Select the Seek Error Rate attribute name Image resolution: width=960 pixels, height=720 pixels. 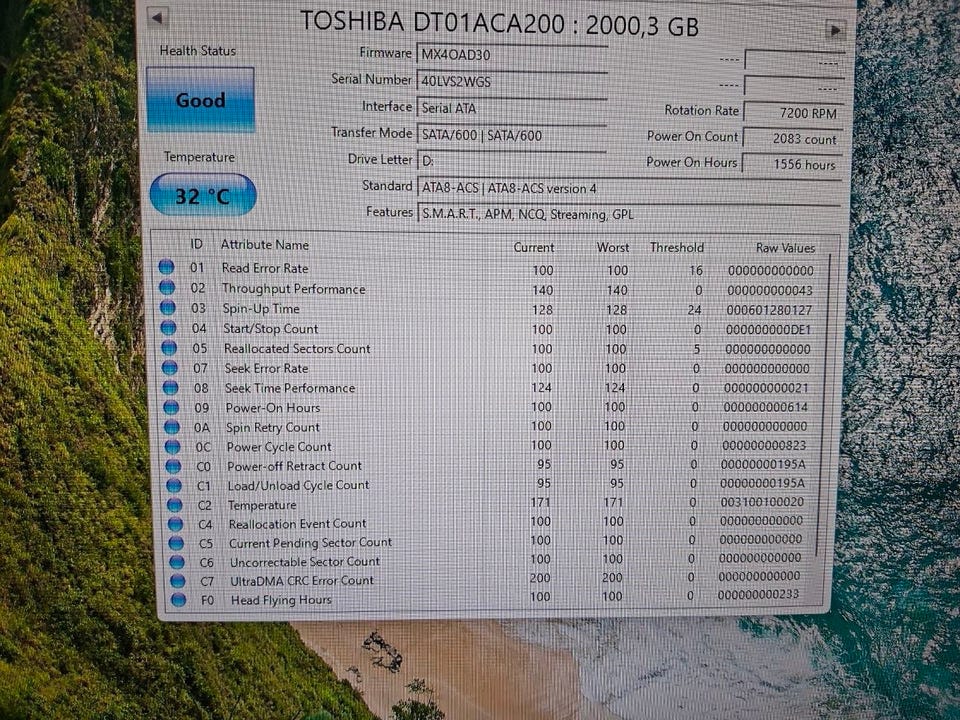point(266,369)
